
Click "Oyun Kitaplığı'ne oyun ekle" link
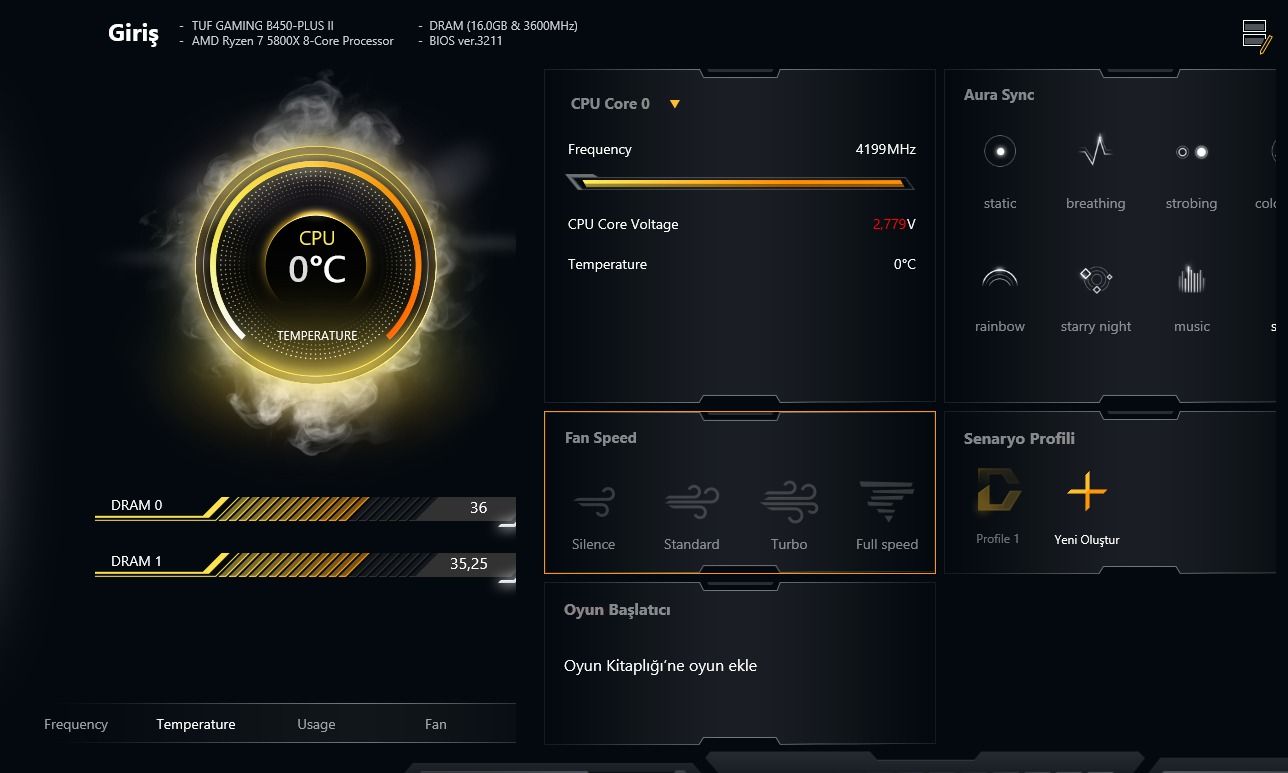coord(661,665)
